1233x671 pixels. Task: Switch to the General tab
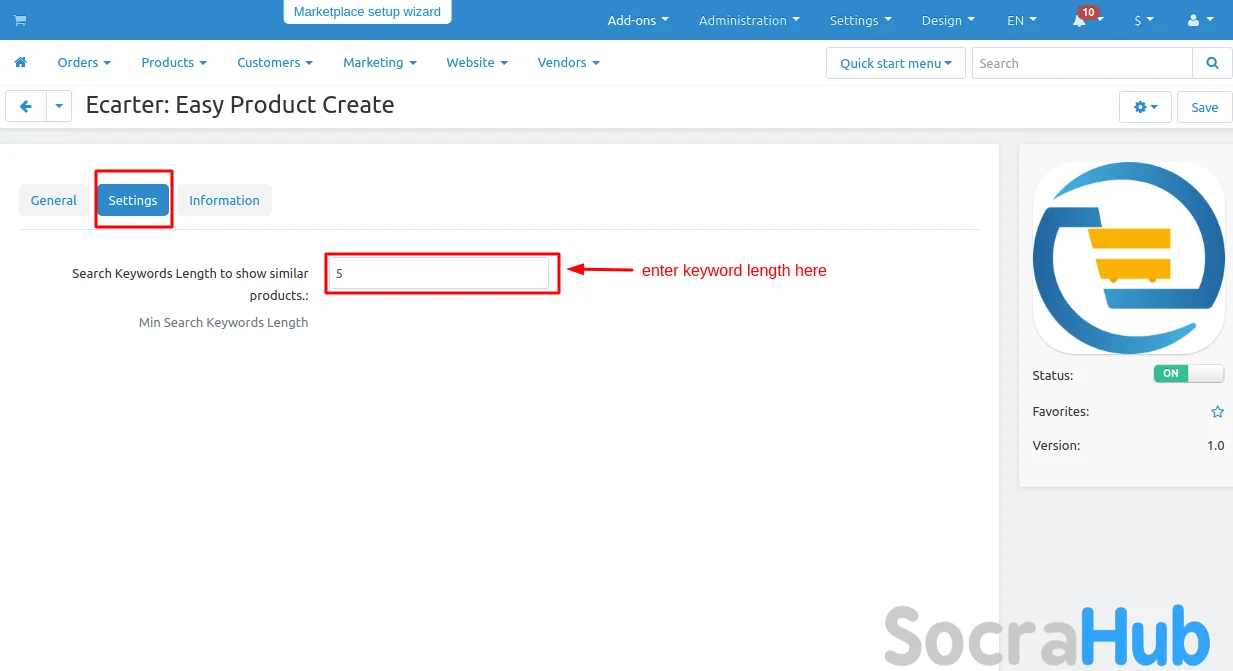click(54, 200)
